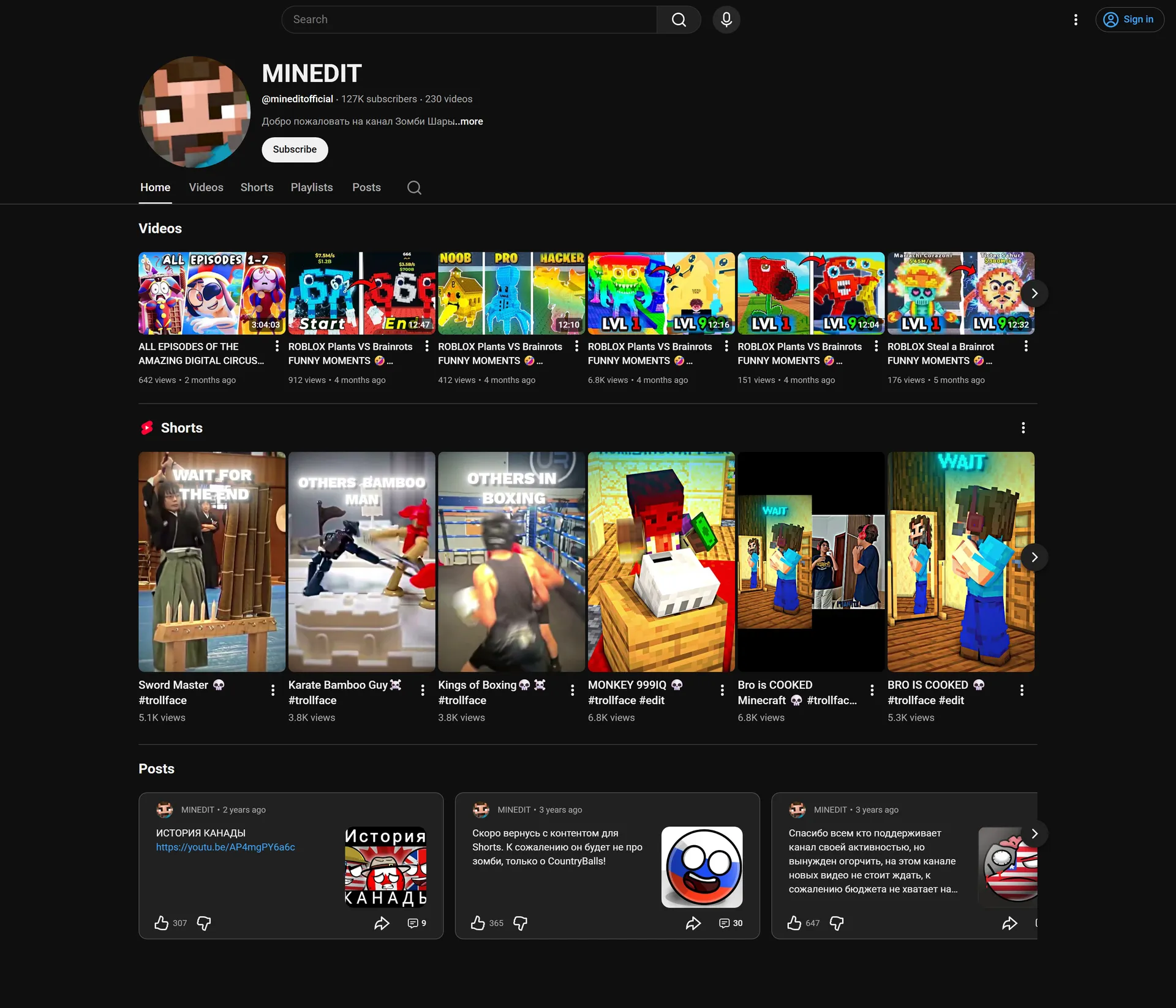
Task: Switch to the Videos tab
Action: pos(206,187)
